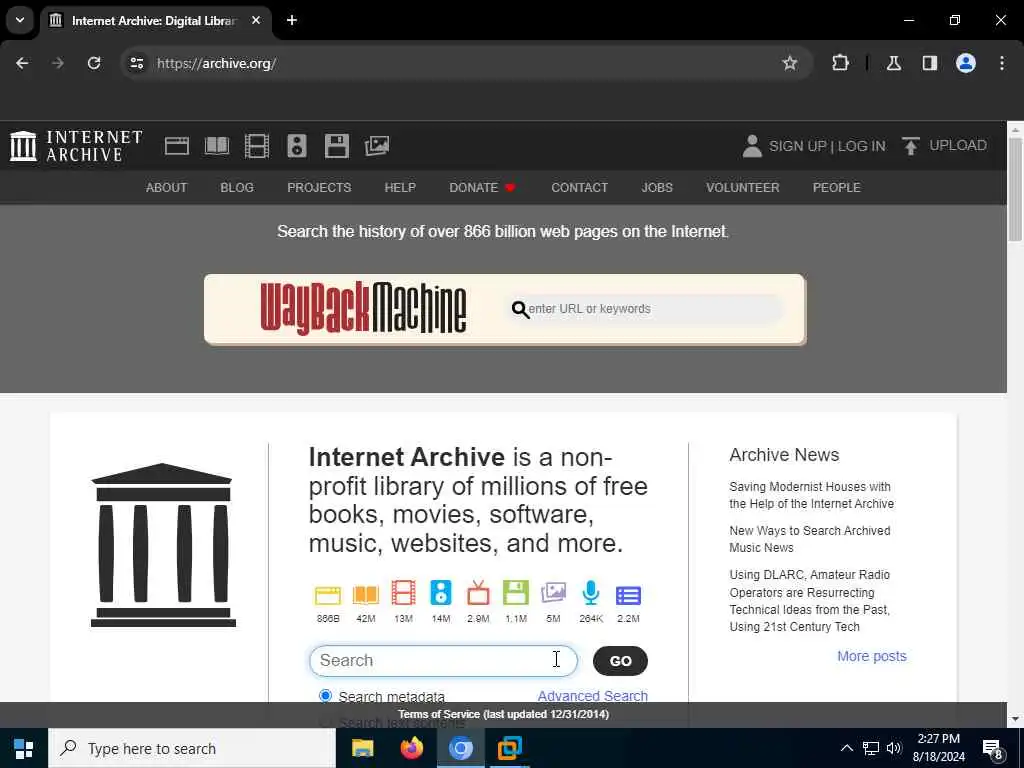Click the blue speaker icon labeled 14M
Image resolution: width=1024 pixels, height=768 pixels.
[441, 593]
